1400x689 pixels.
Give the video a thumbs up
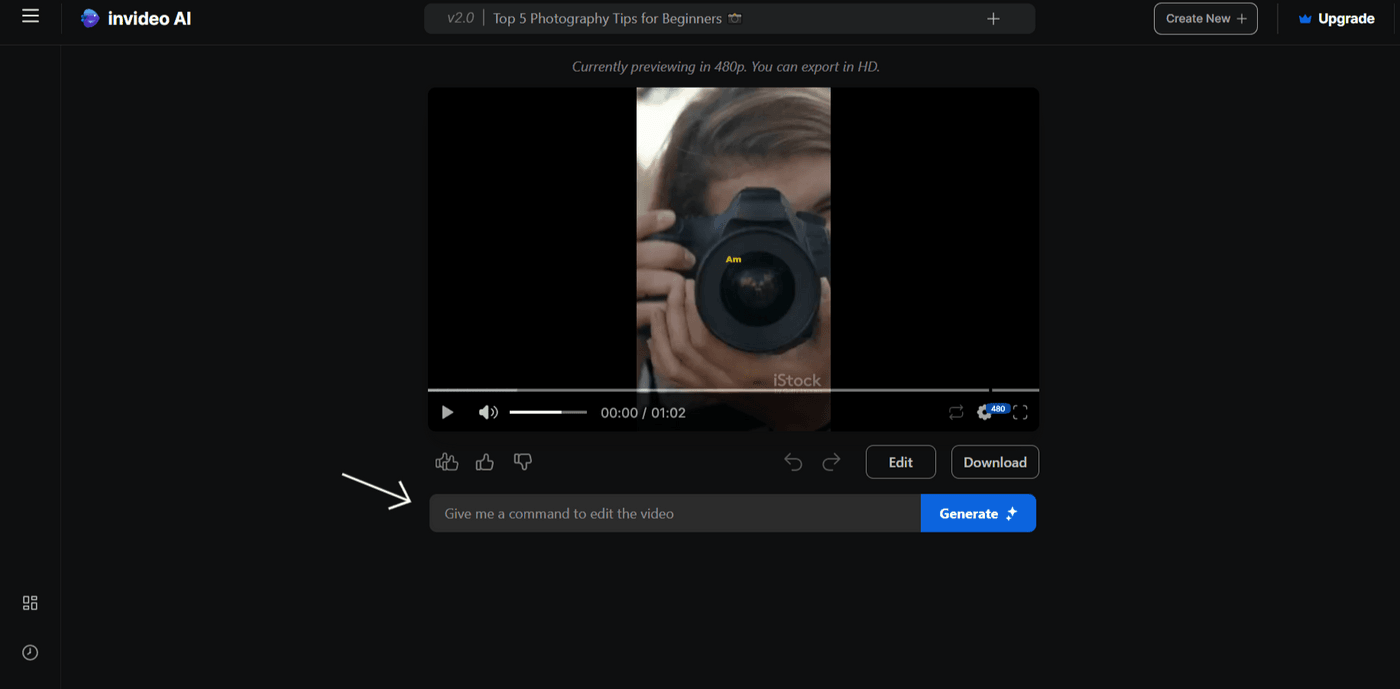484,461
